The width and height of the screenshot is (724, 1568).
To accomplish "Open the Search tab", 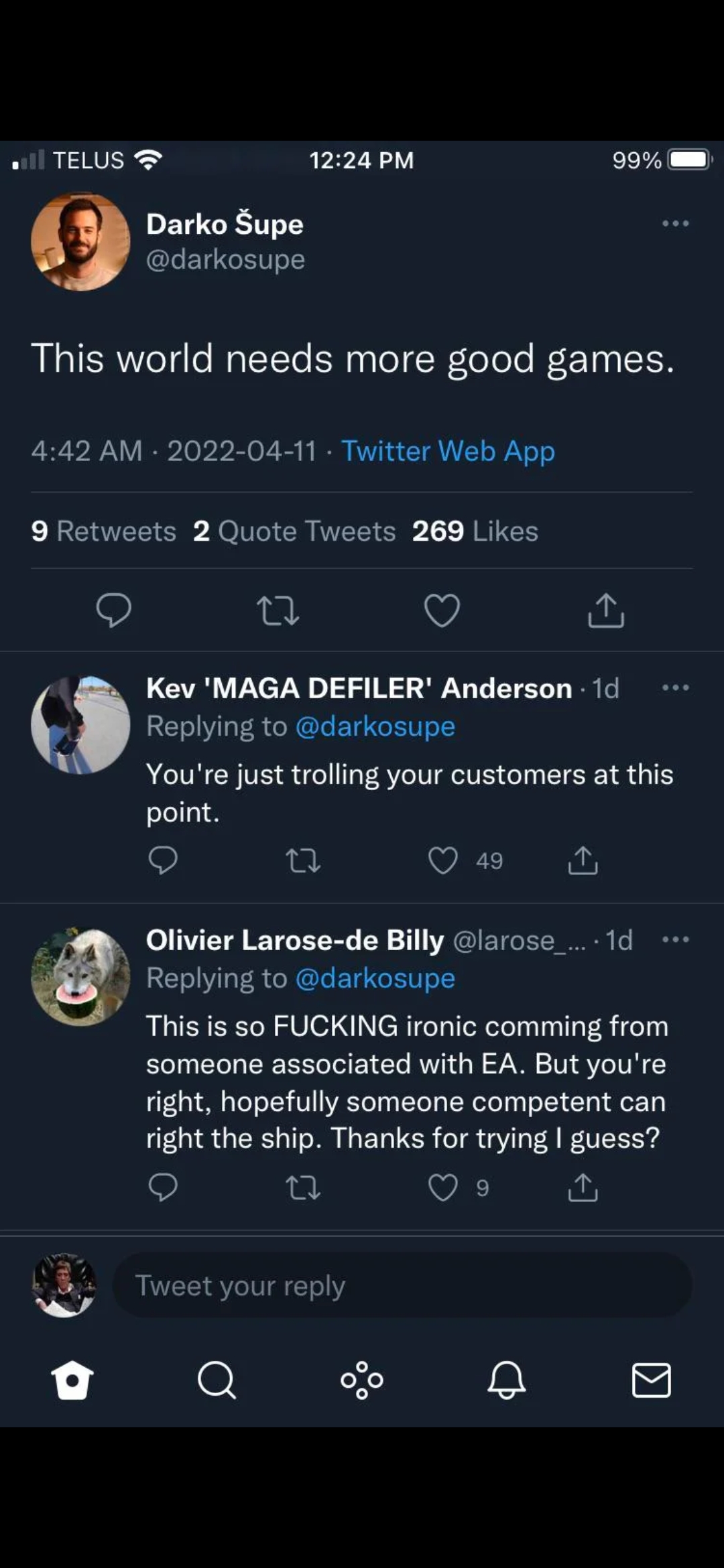I will click(x=217, y=1380).
